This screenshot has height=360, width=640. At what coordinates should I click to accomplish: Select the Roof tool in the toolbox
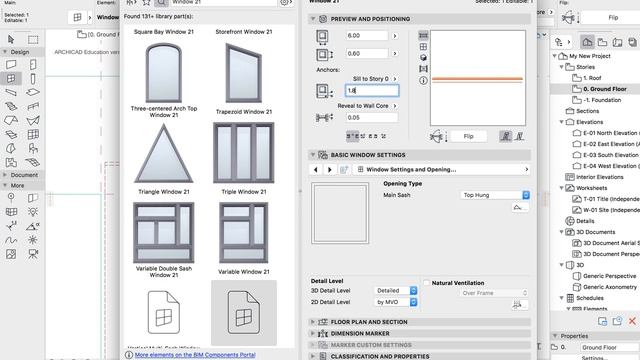tap(11, 120)
